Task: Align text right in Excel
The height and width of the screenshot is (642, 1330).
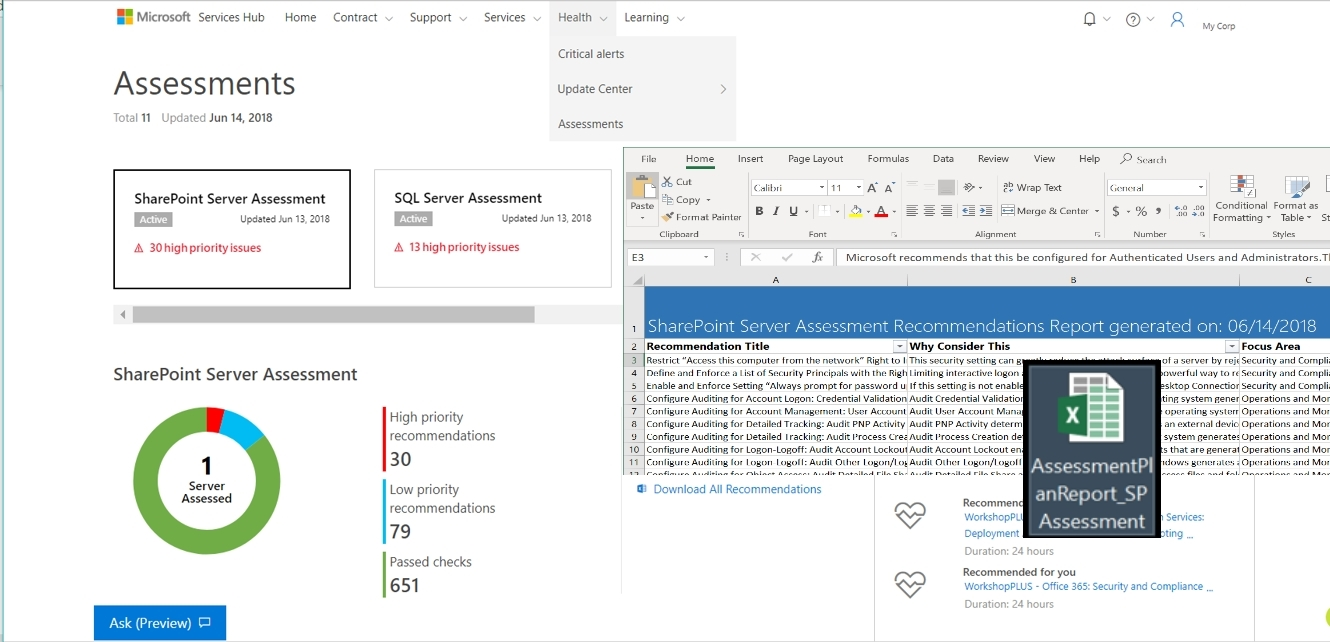Action: pos(946,211)
